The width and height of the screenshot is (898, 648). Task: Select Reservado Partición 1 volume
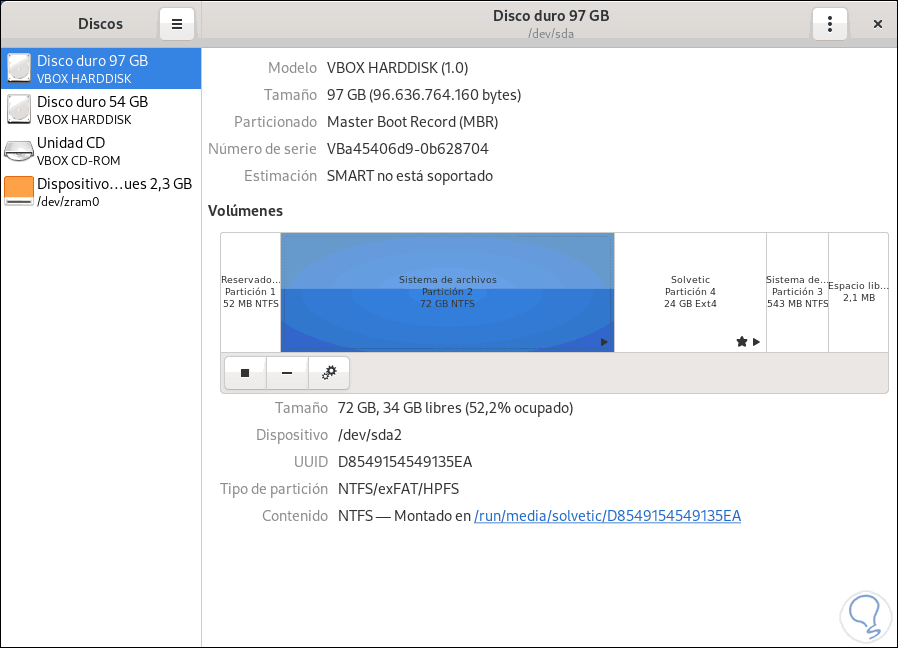250,291
